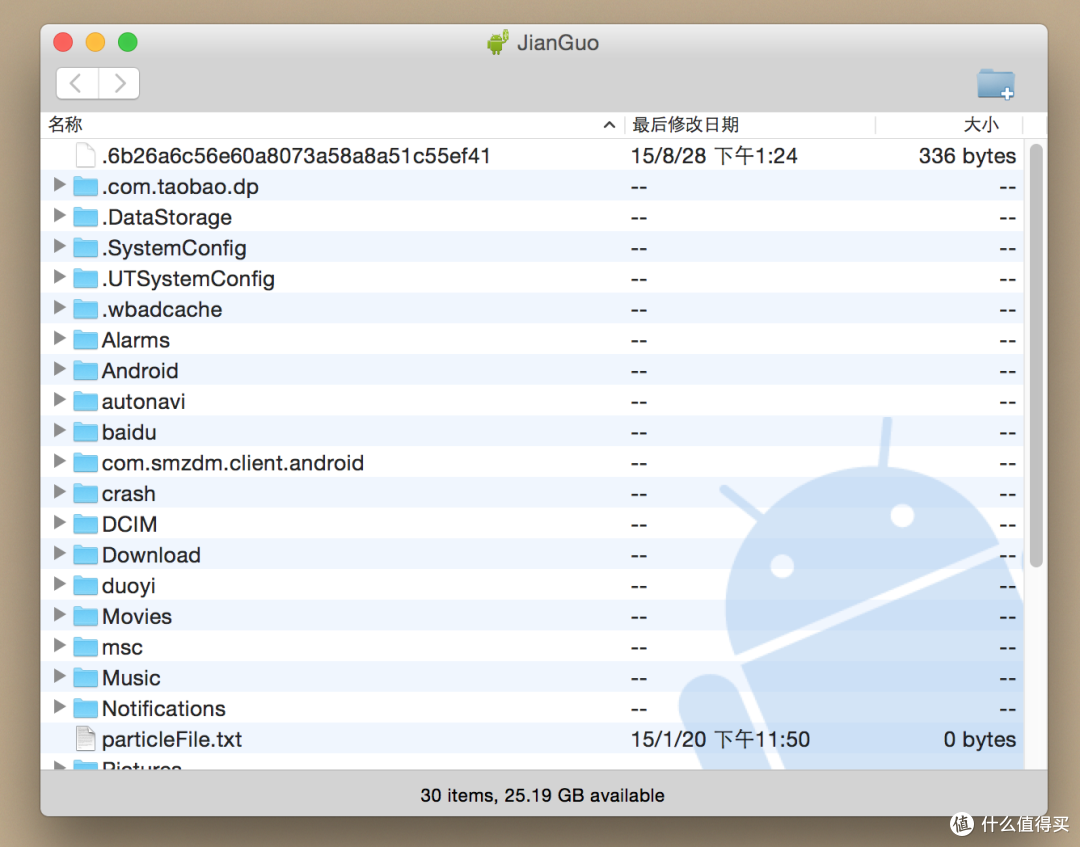Go back with the left arrow
The height and width of the screenshot is (847, 1080).
(x=77, y=83)
